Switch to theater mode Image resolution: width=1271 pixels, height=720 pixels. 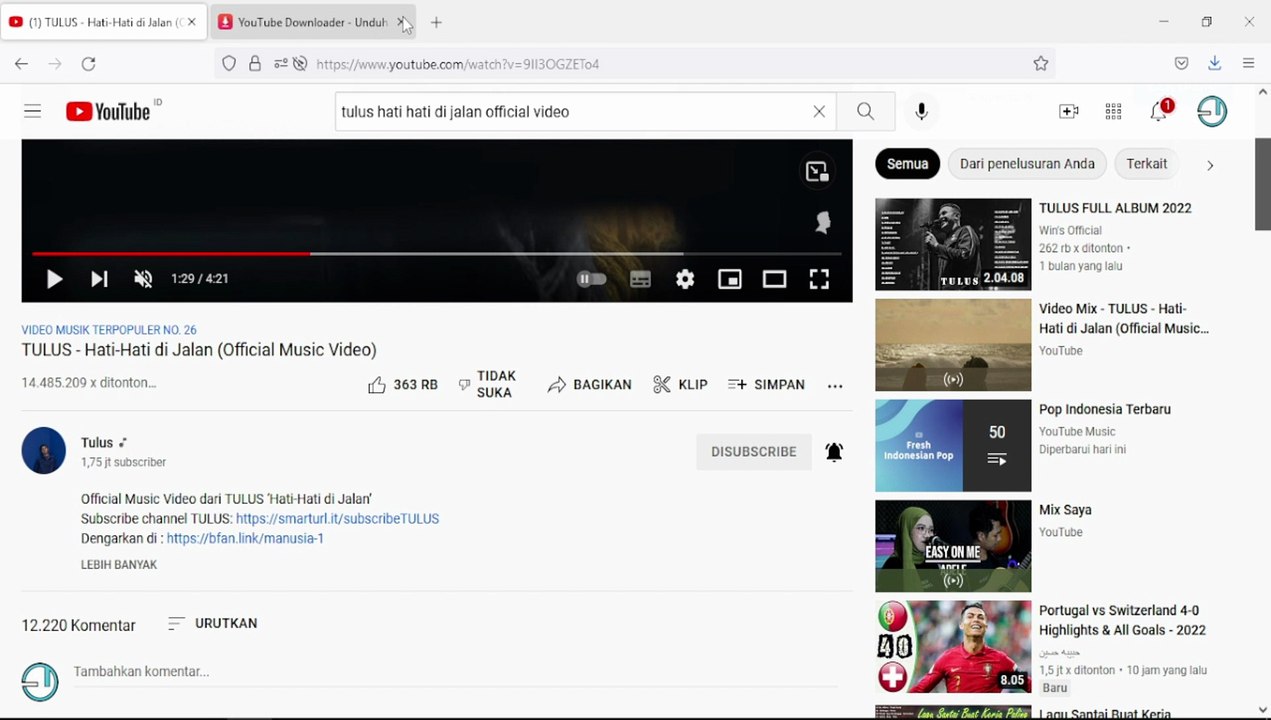click(774, 279)
